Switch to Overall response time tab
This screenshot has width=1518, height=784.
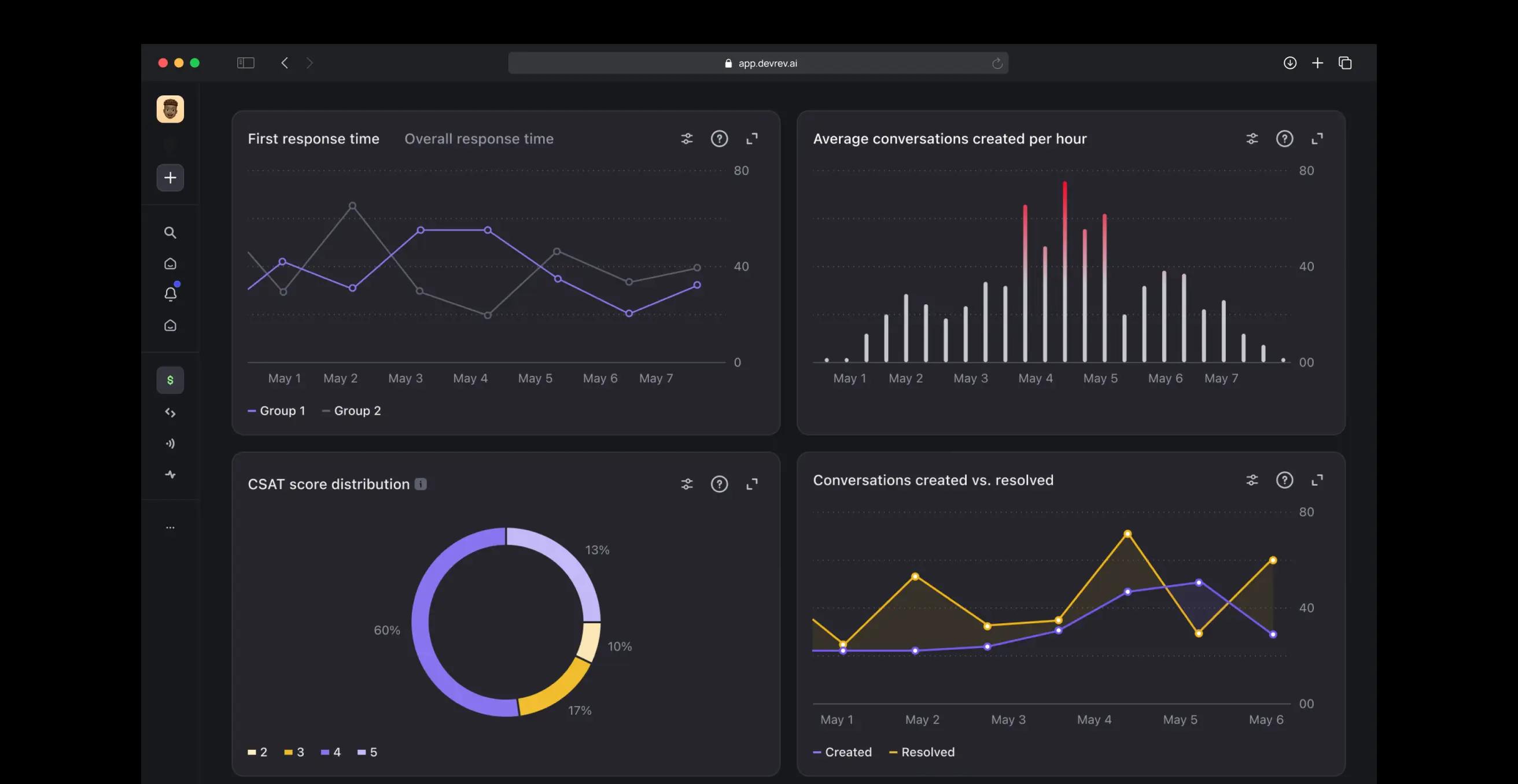coord(478,138)
